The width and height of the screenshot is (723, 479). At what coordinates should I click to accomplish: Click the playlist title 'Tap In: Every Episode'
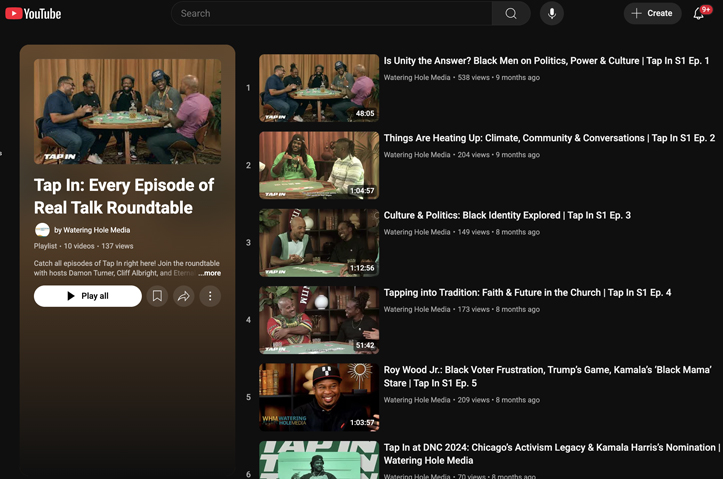tap(124, 197)
